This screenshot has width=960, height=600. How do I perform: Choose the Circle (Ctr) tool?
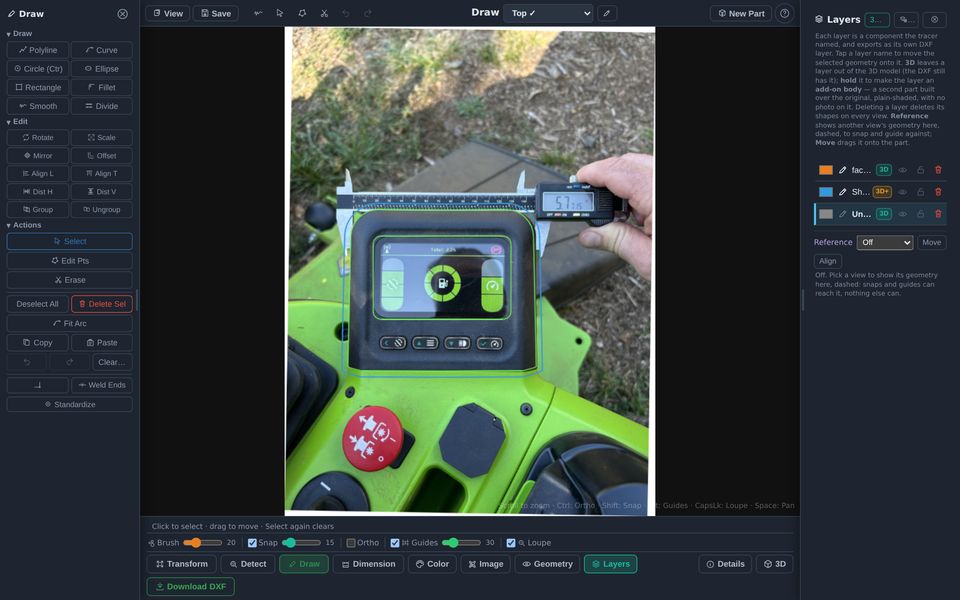point(38,69)
